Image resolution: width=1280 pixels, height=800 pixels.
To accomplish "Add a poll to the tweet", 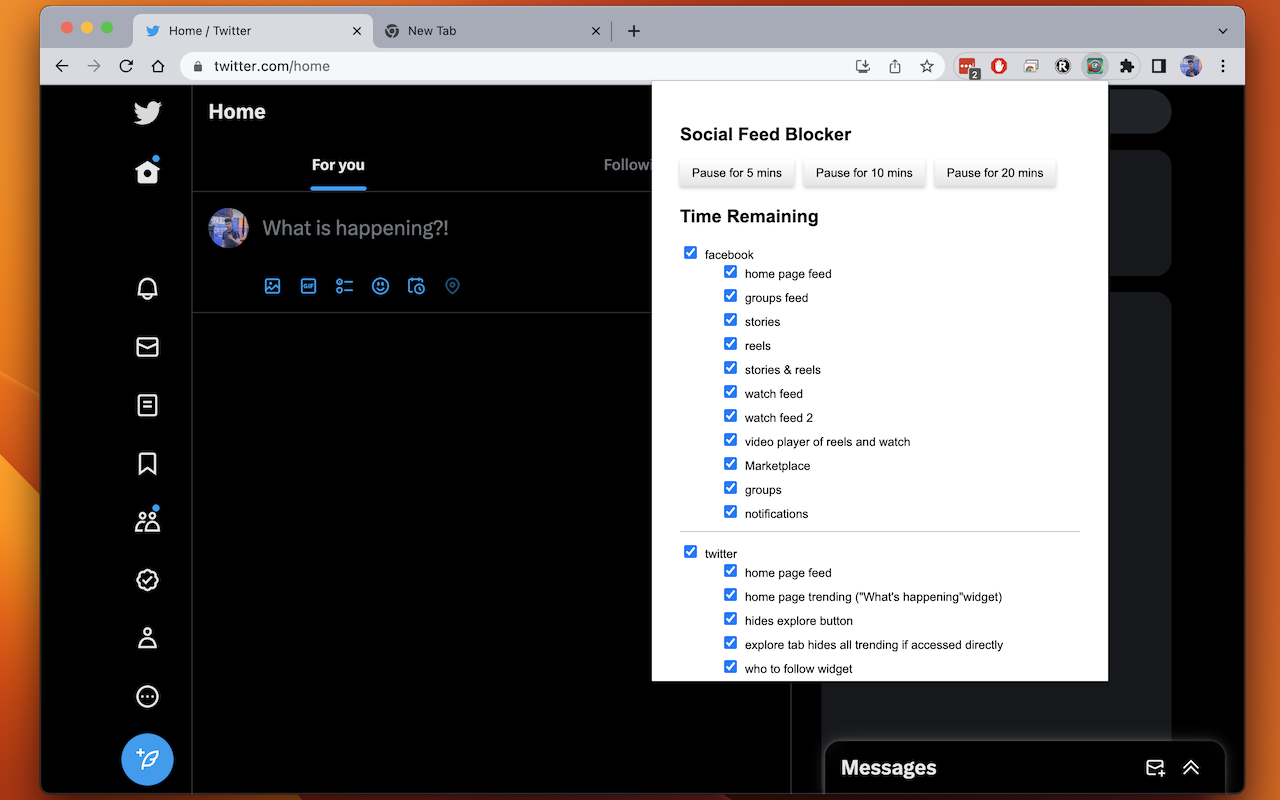I will pyautogui.click(x=344, y=286).
